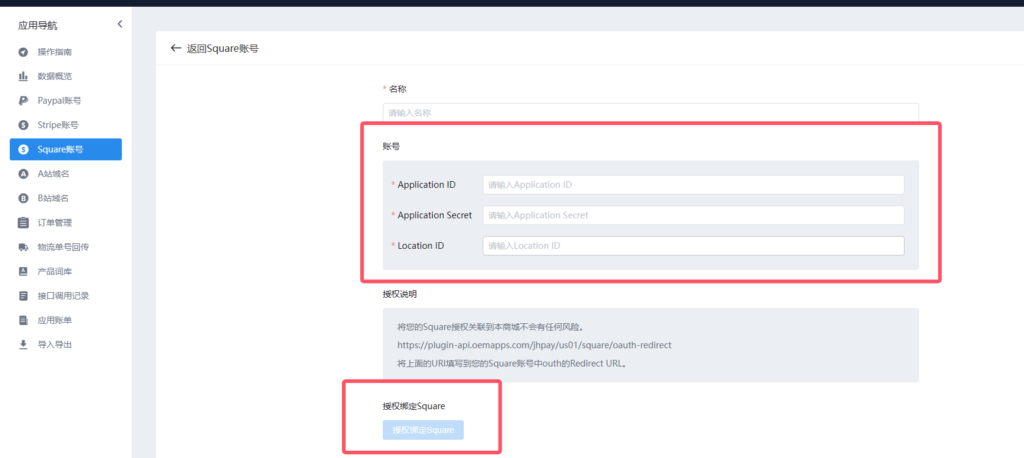Click the Application ID field label
Image resolution: width=1024 pixels, height=458 pixels.
pos(426,185)
